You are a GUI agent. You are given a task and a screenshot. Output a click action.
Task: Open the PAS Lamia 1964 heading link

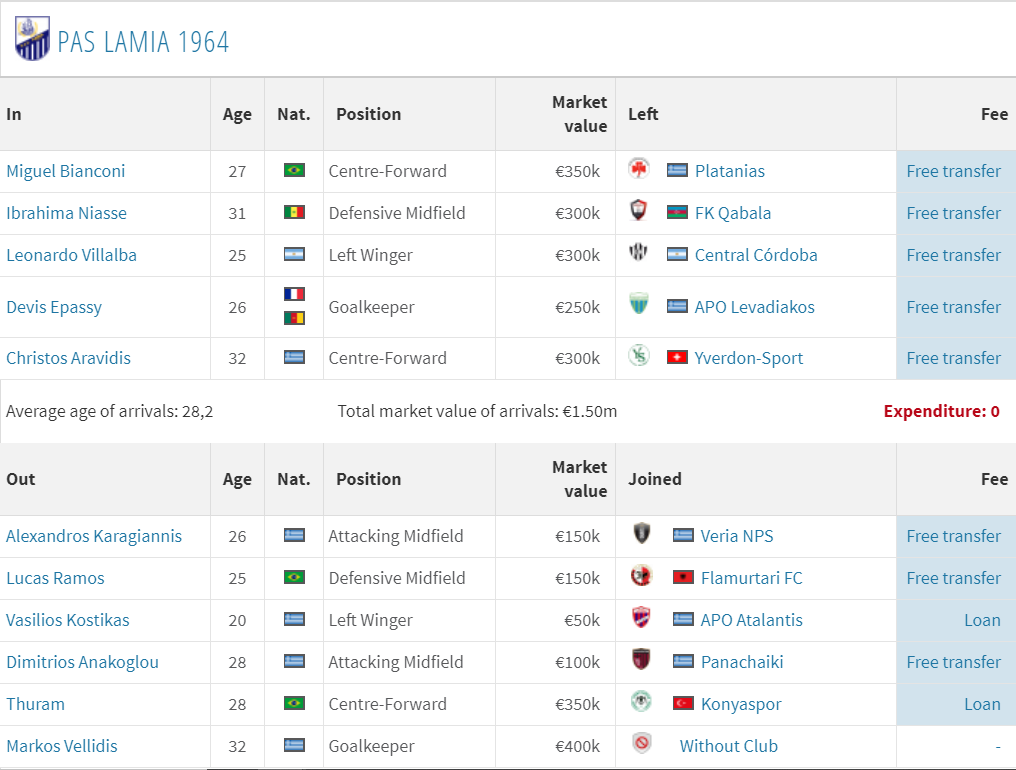point(143,42)
